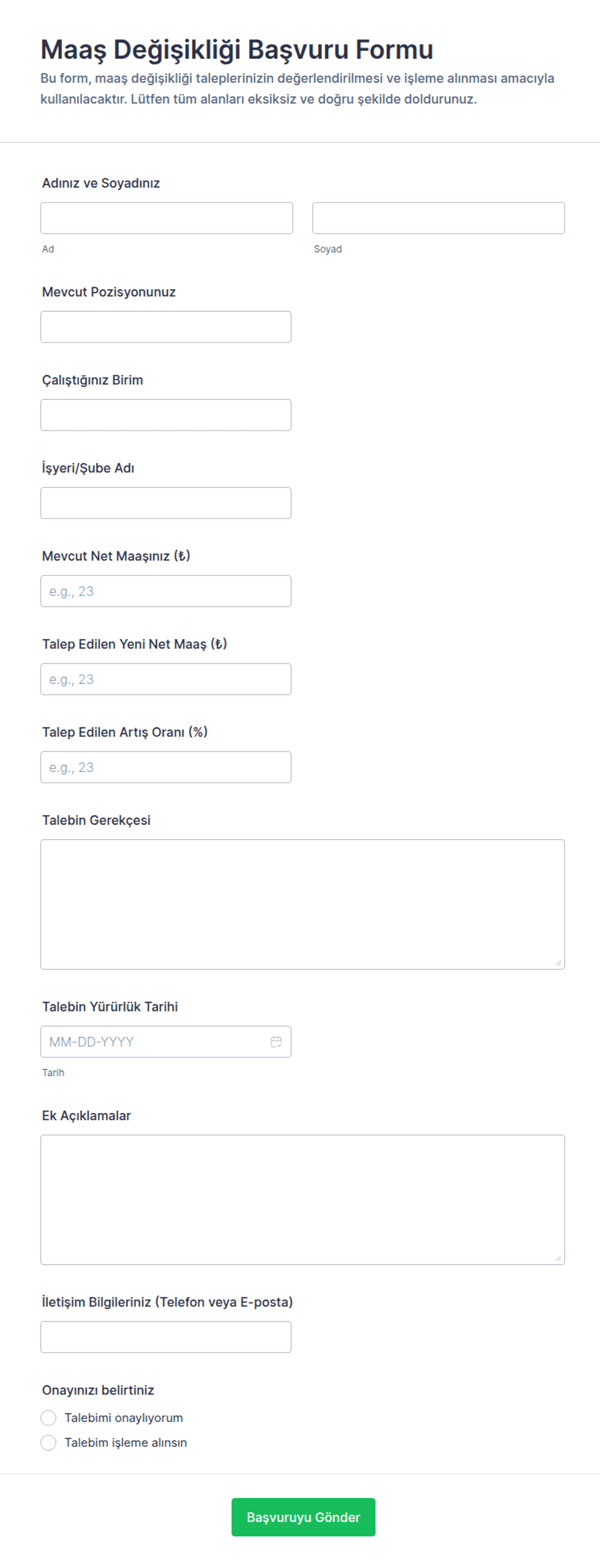Viewport: 600px width, 1568px height.
Task: Open the calendar icon in date field
Action: pyautogui.click(x=276, y=1041)
